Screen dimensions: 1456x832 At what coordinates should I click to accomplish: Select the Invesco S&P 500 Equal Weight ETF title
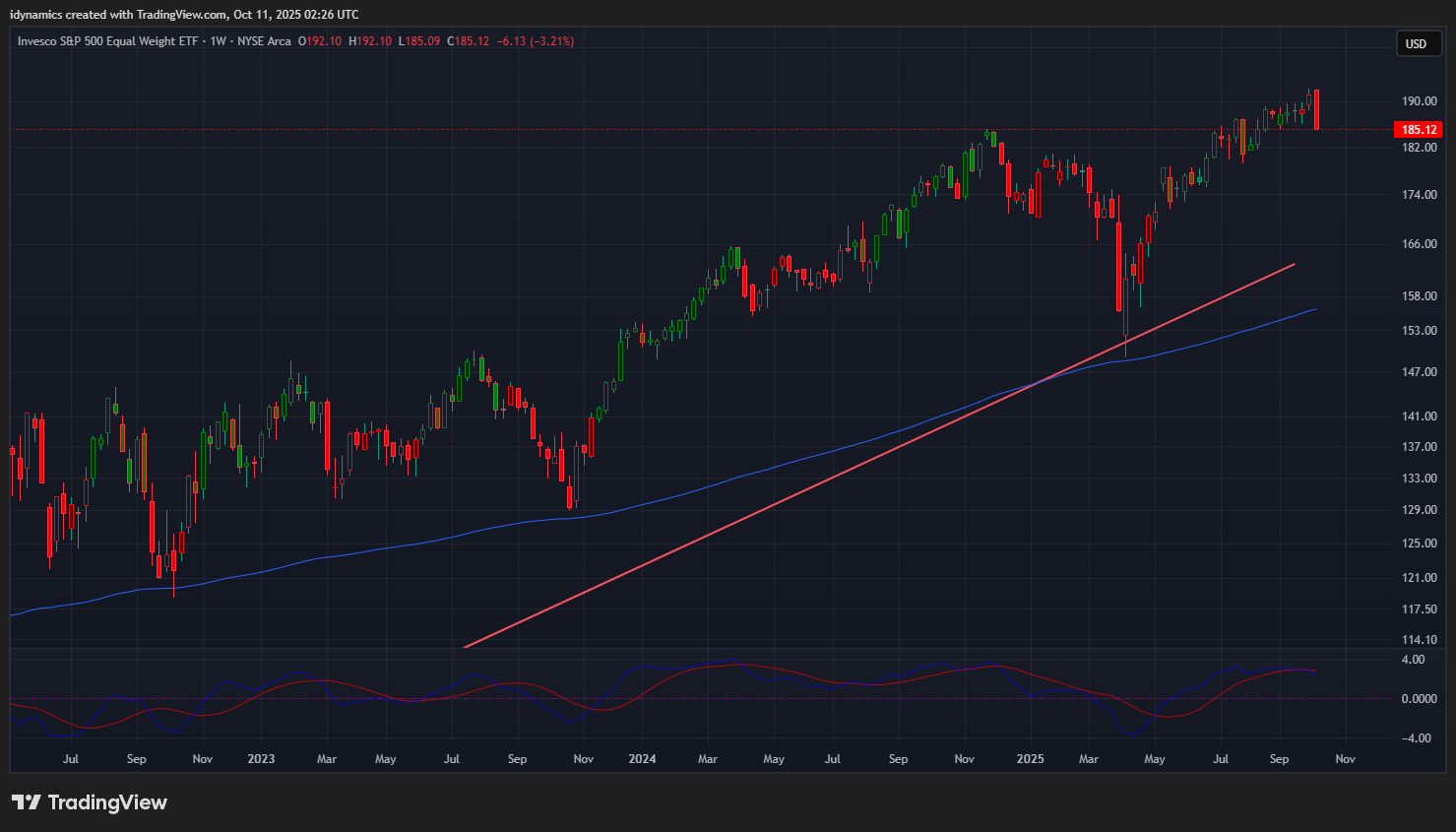click(107, 41)
